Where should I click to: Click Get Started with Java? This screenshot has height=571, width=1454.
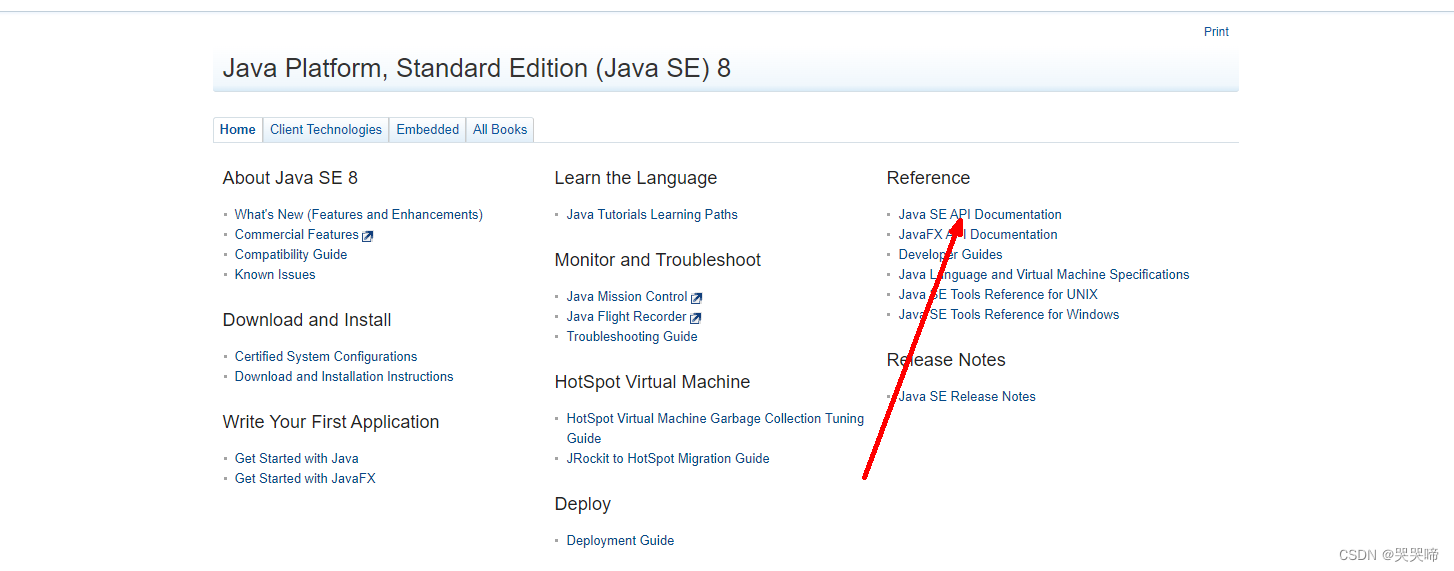(297, 459)
